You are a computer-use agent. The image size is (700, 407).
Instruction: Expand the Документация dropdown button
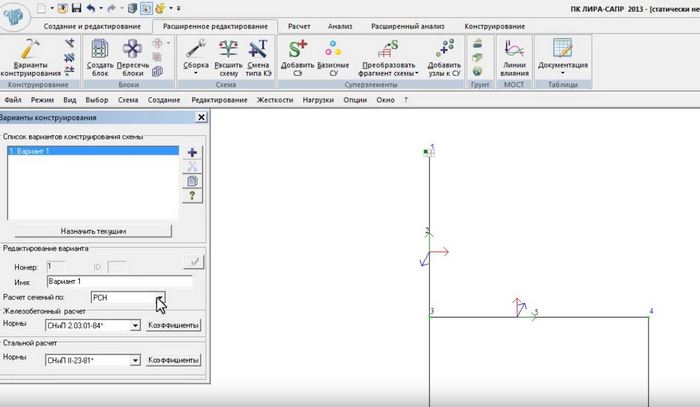point(562,72)
